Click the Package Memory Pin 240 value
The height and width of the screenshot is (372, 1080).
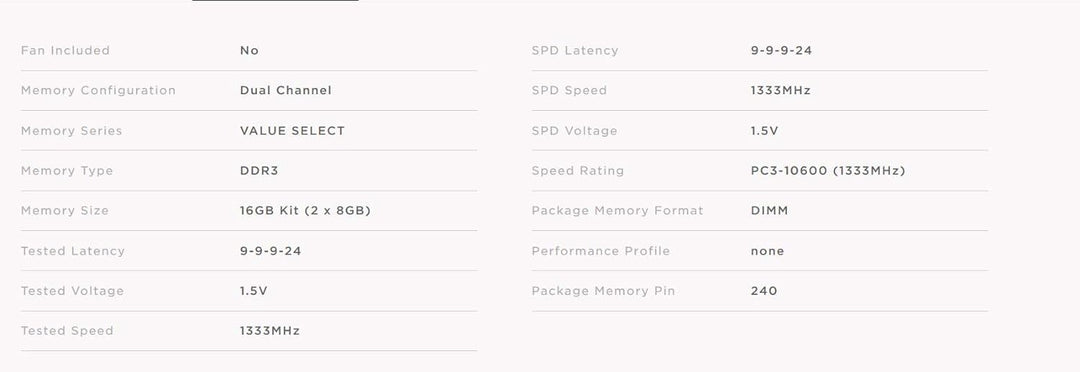(x=764, y=291)
